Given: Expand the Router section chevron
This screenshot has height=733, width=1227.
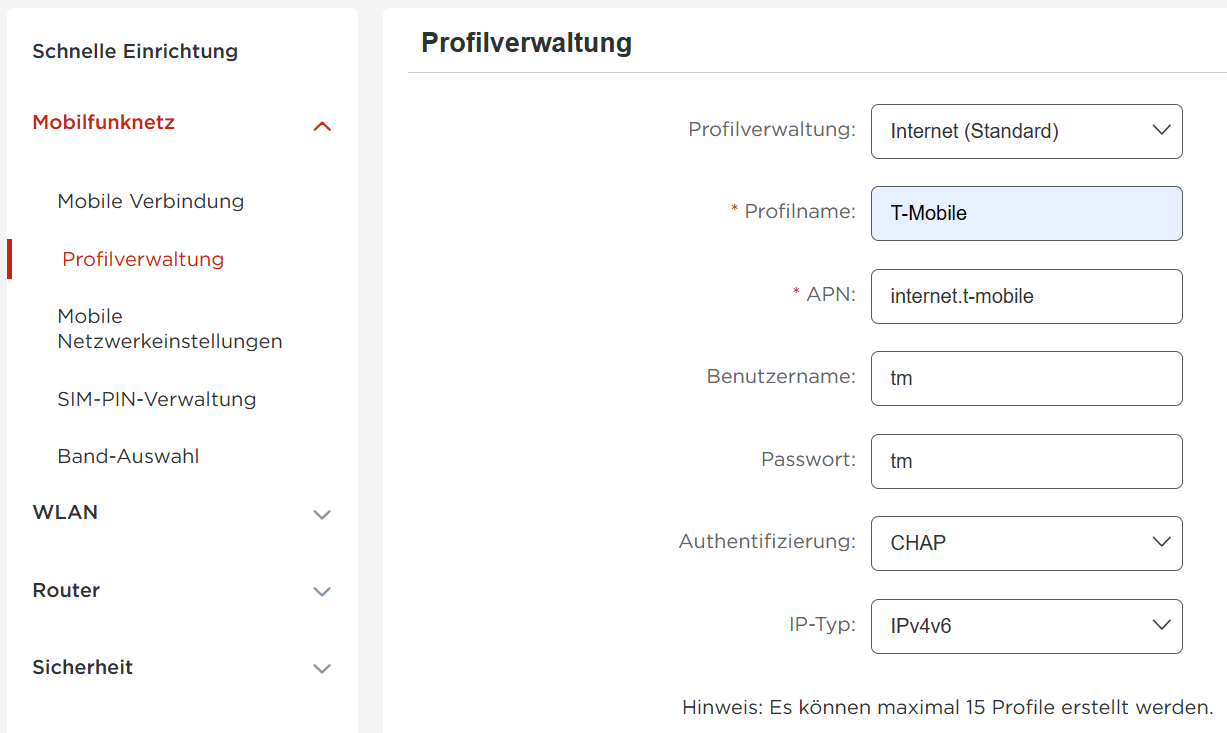Looking at the screenshot, I should coord(322,592).
